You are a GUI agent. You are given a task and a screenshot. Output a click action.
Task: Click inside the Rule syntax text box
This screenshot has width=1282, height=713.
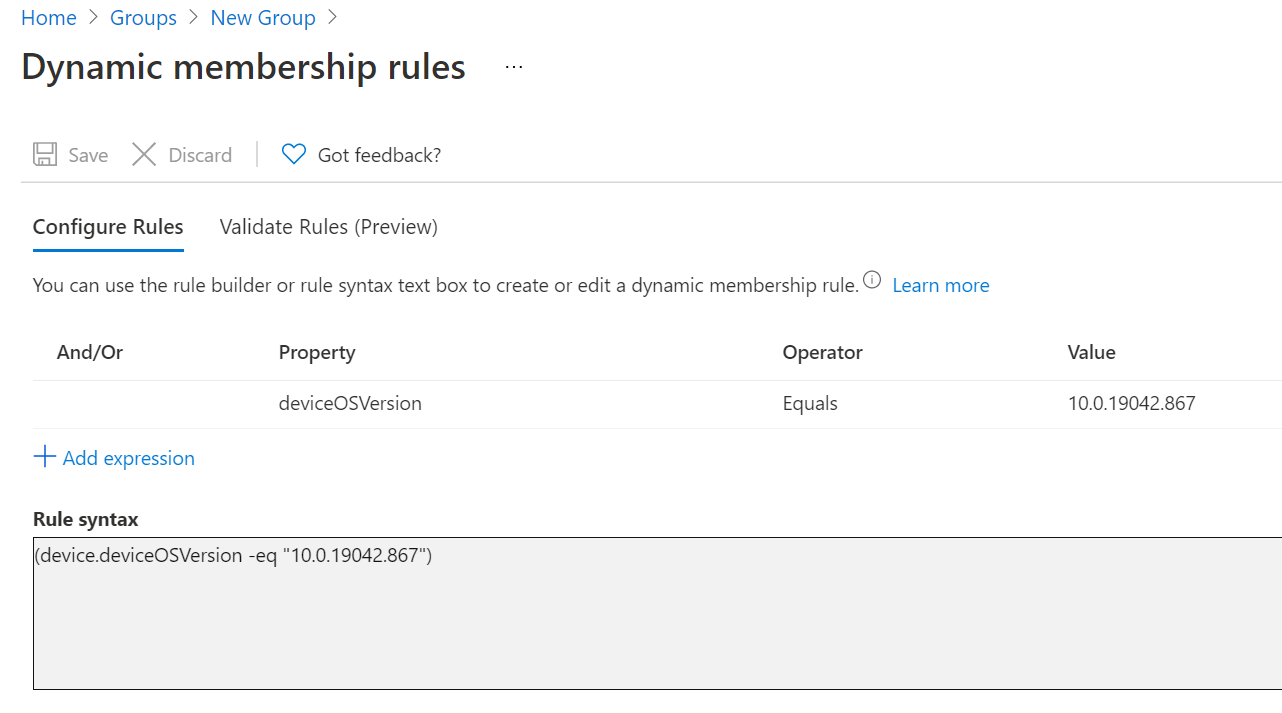(x=657, y=613)
